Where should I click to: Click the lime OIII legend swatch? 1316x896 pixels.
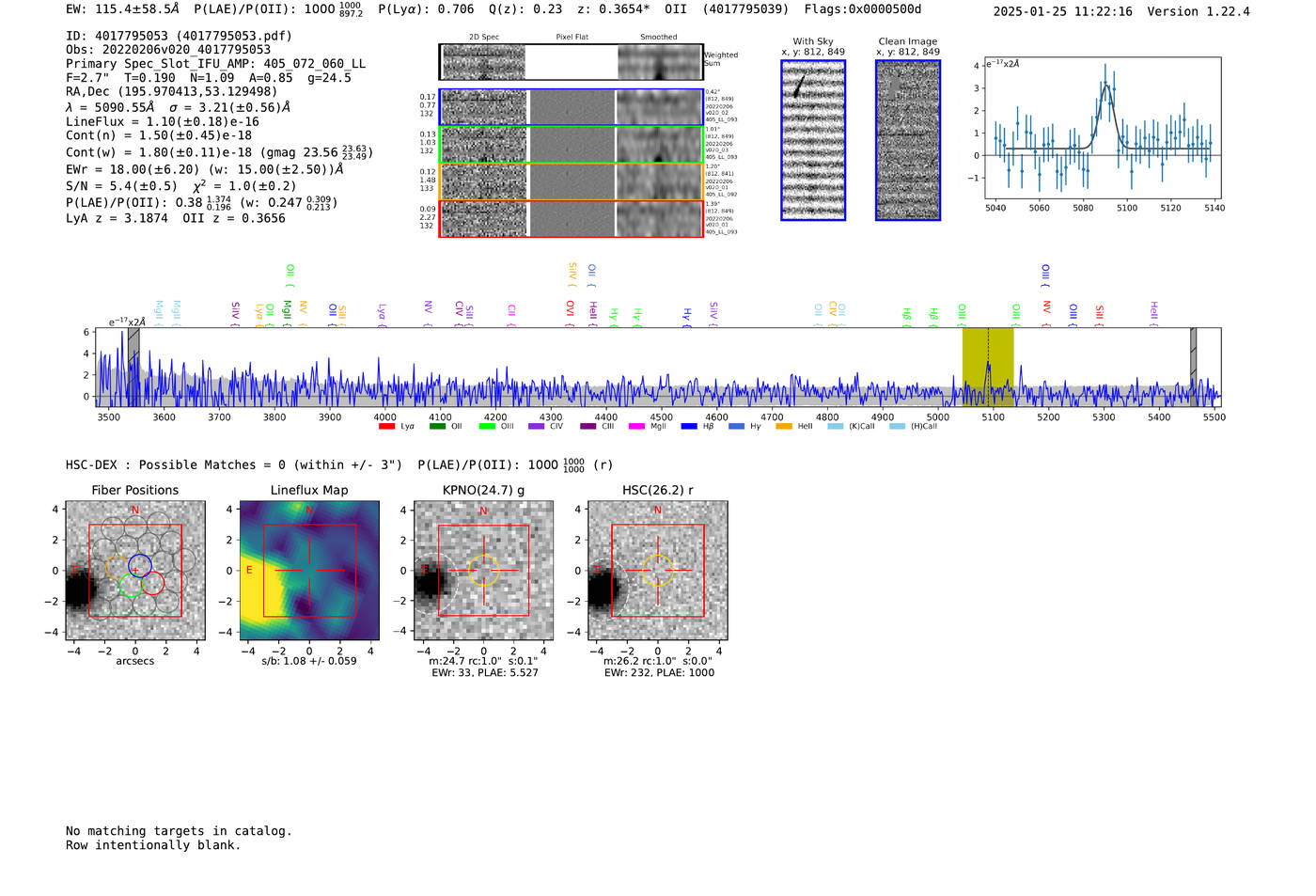tap(487, 427)
